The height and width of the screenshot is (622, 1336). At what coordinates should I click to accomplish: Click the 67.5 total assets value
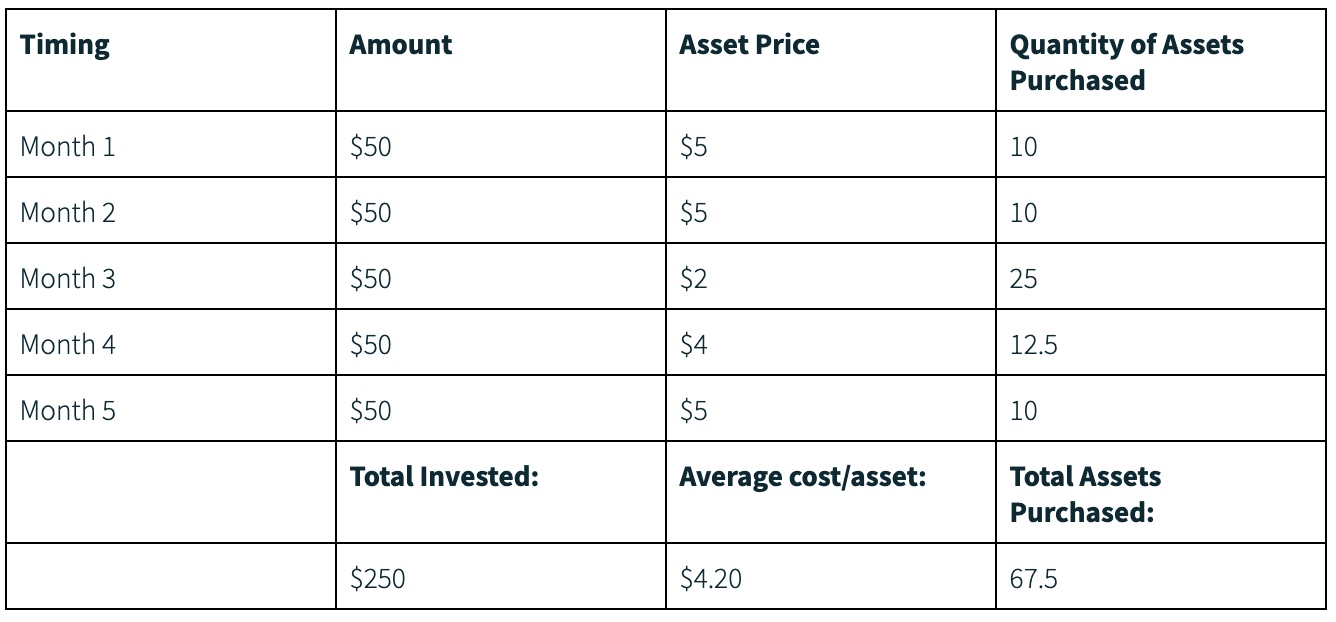pos(1033,577)
